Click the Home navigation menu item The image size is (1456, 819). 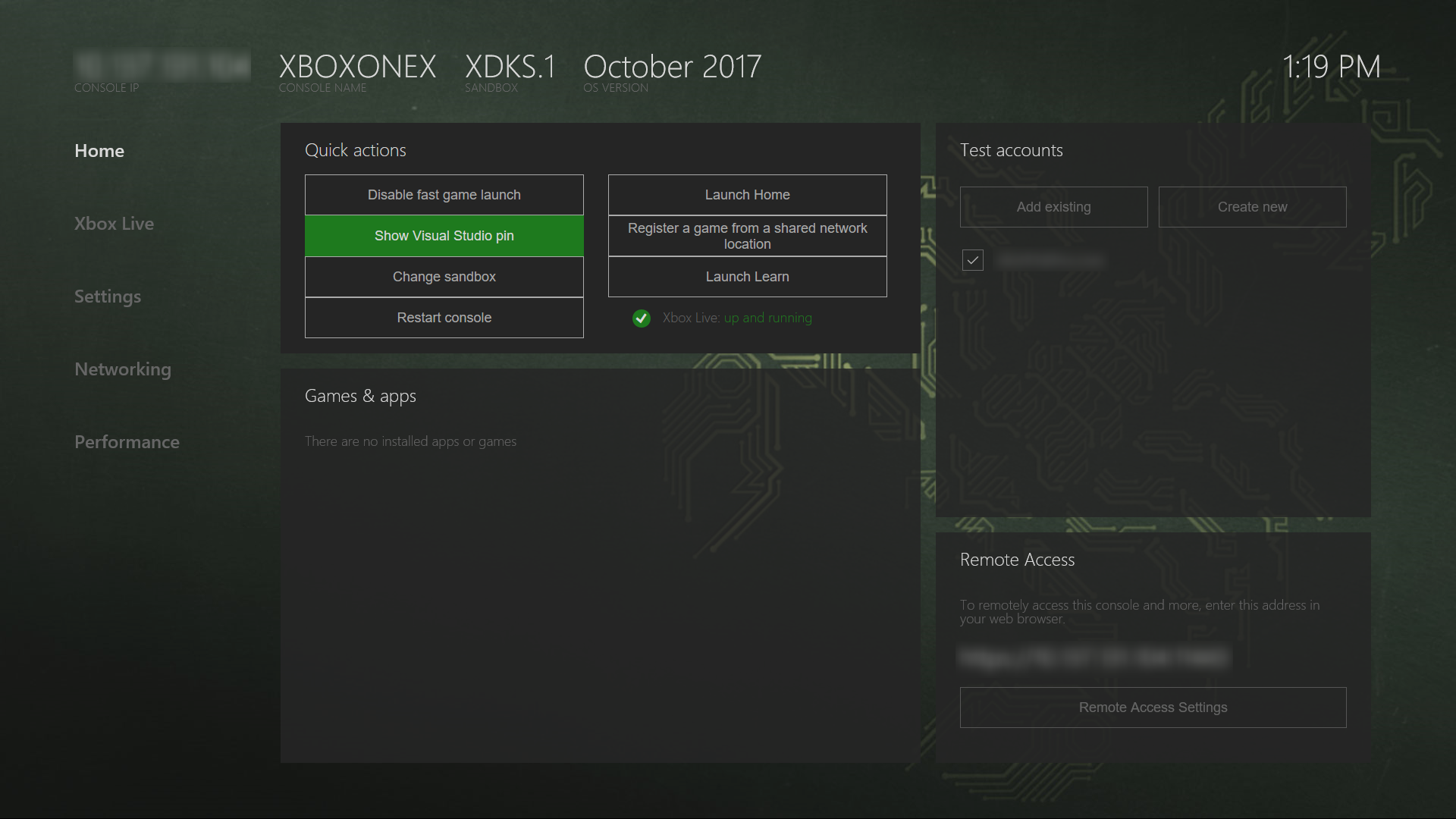(99, 150)
